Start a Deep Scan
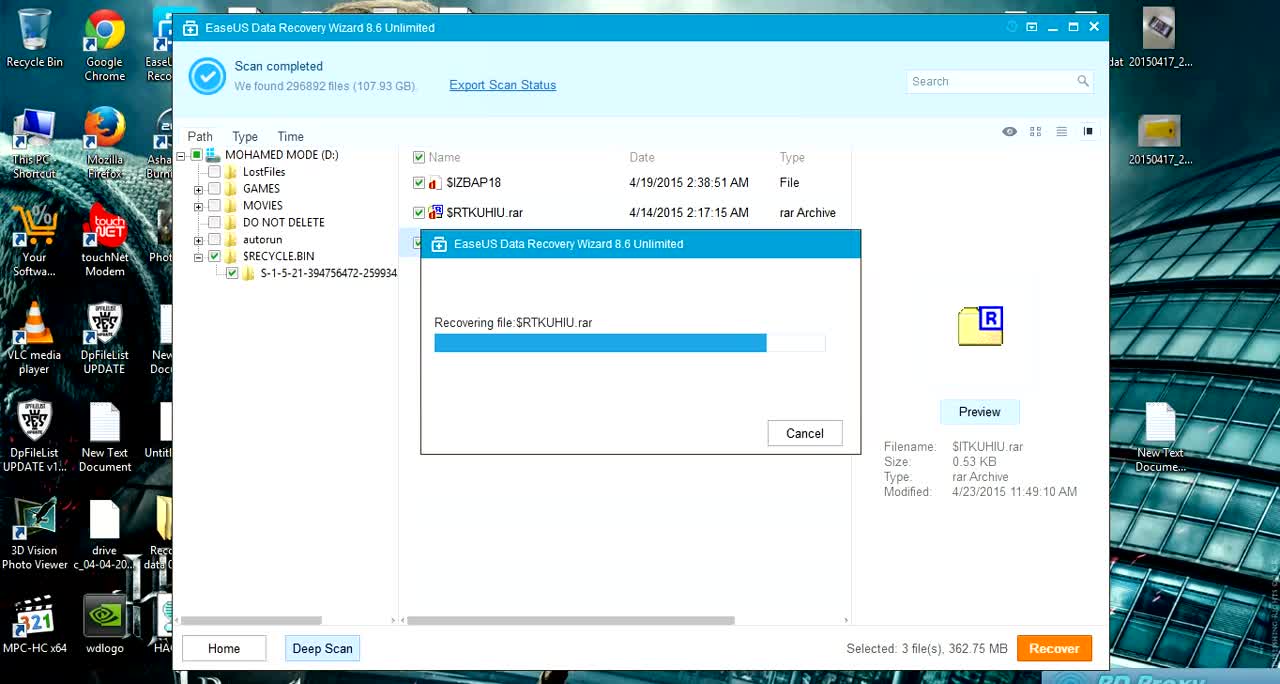The width and height of the screenshot is (1280, 684). click(322, 648)
